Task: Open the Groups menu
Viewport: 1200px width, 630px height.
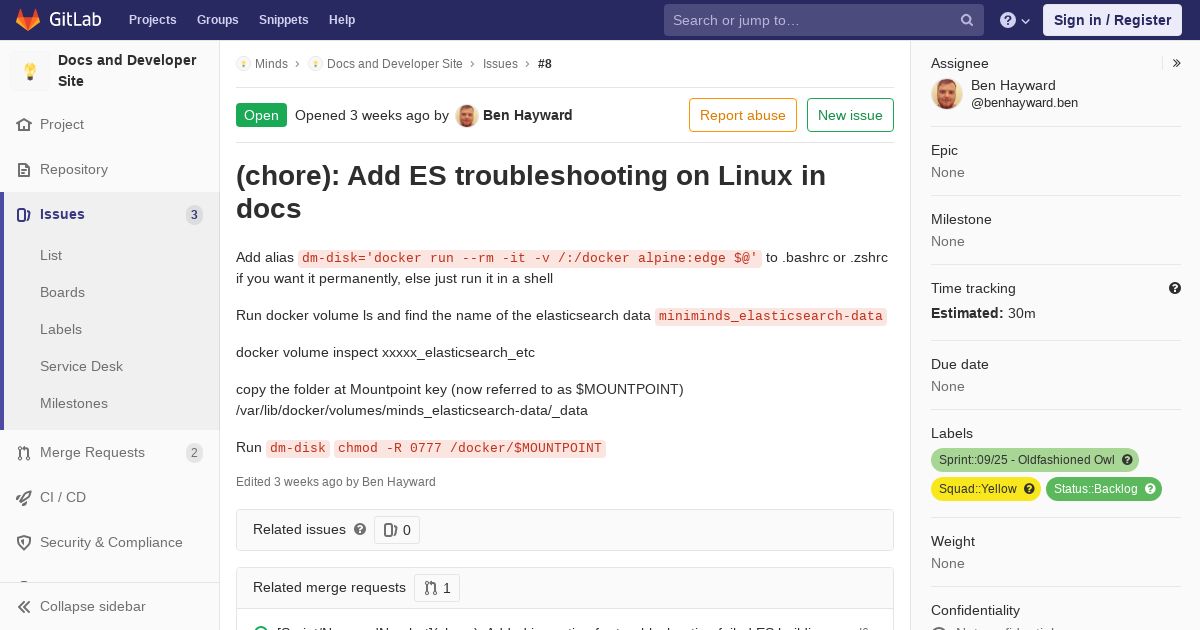Action: (x=217, y=20)
